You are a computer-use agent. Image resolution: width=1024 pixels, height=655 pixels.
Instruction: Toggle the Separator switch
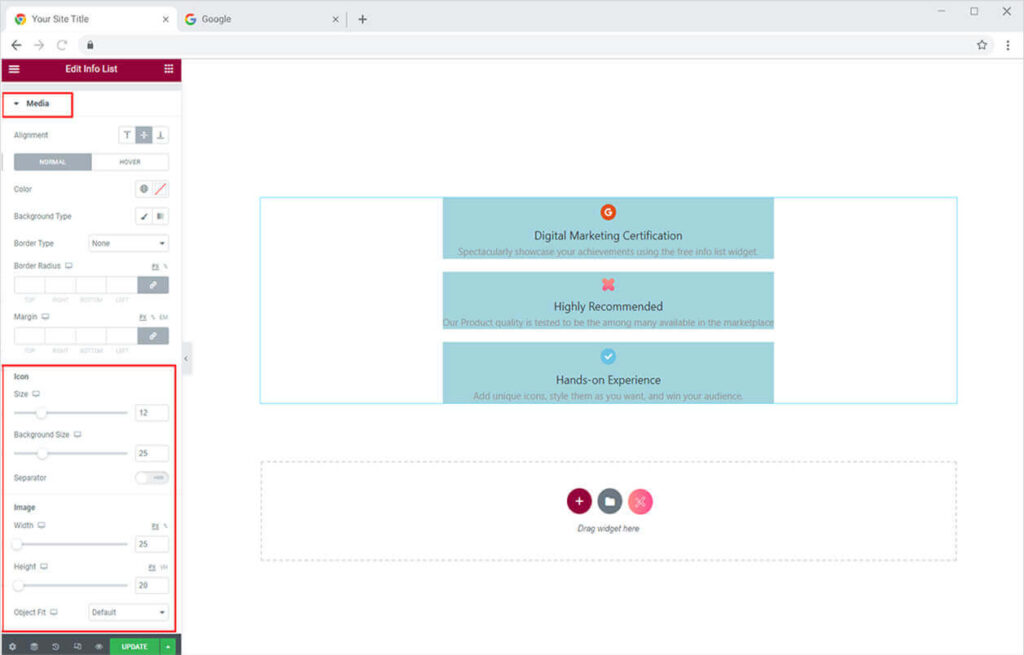tap(152, 478)
